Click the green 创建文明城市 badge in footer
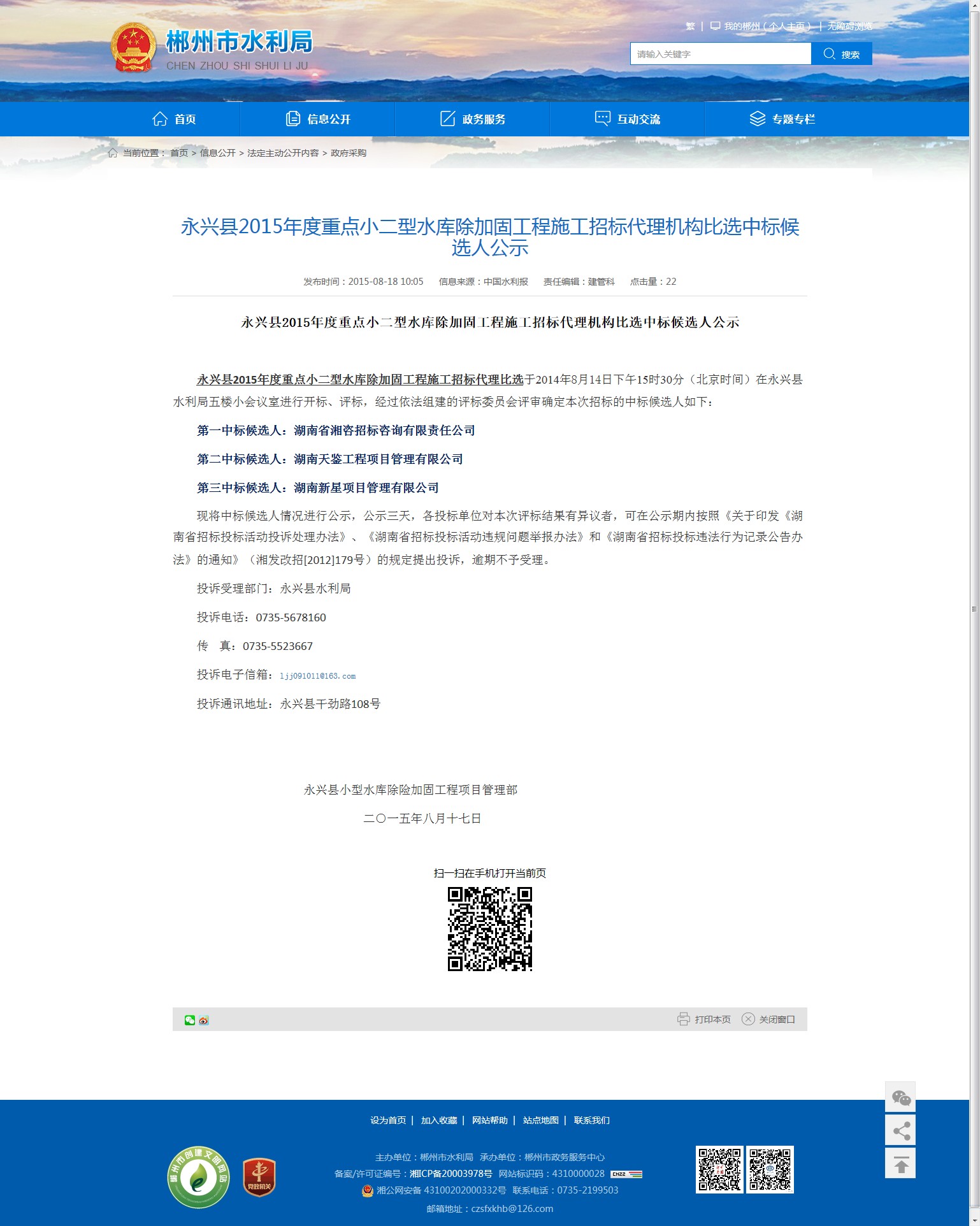The image size is (980, 1226). point(199,1177)
